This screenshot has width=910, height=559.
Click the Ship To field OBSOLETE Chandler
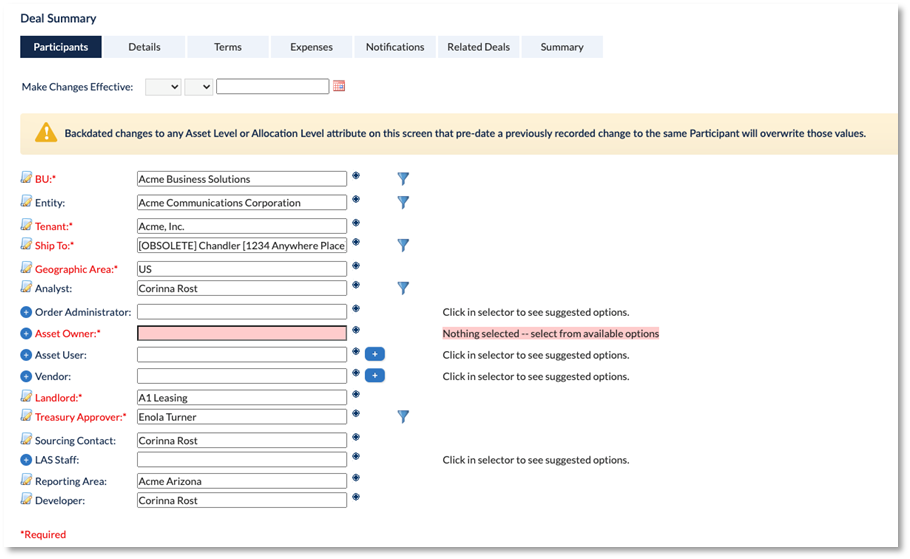242,246
